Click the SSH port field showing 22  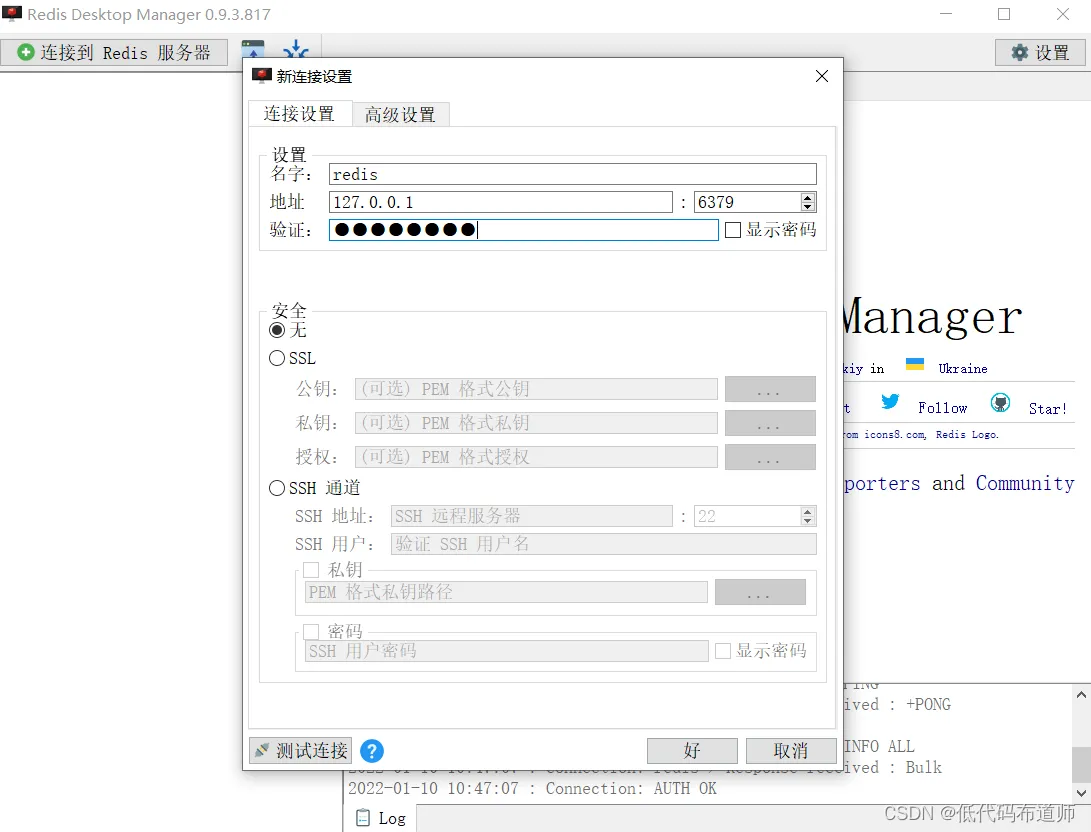pos(748,516)
